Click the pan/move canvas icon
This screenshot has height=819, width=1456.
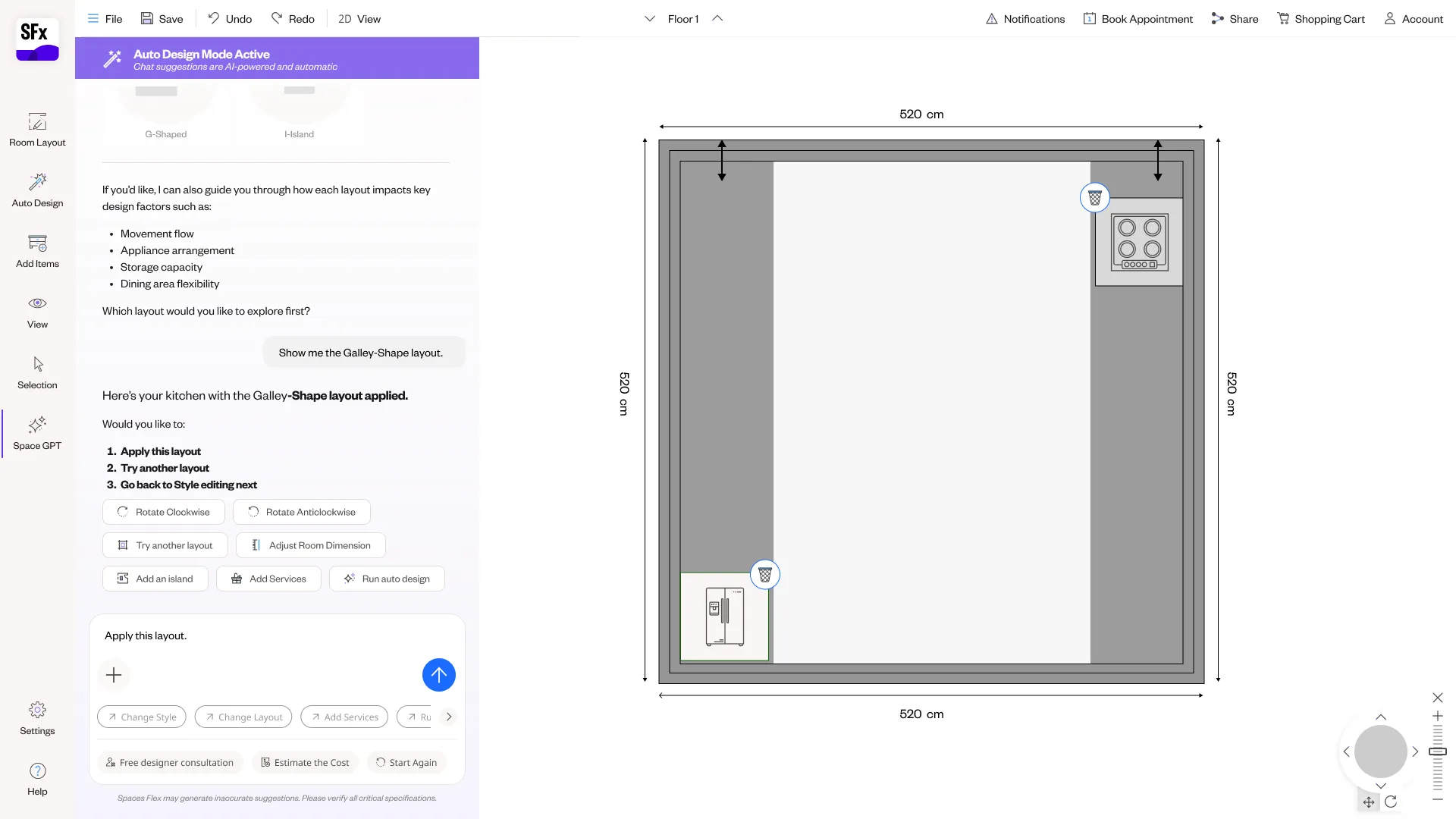tap(1369, 802)
